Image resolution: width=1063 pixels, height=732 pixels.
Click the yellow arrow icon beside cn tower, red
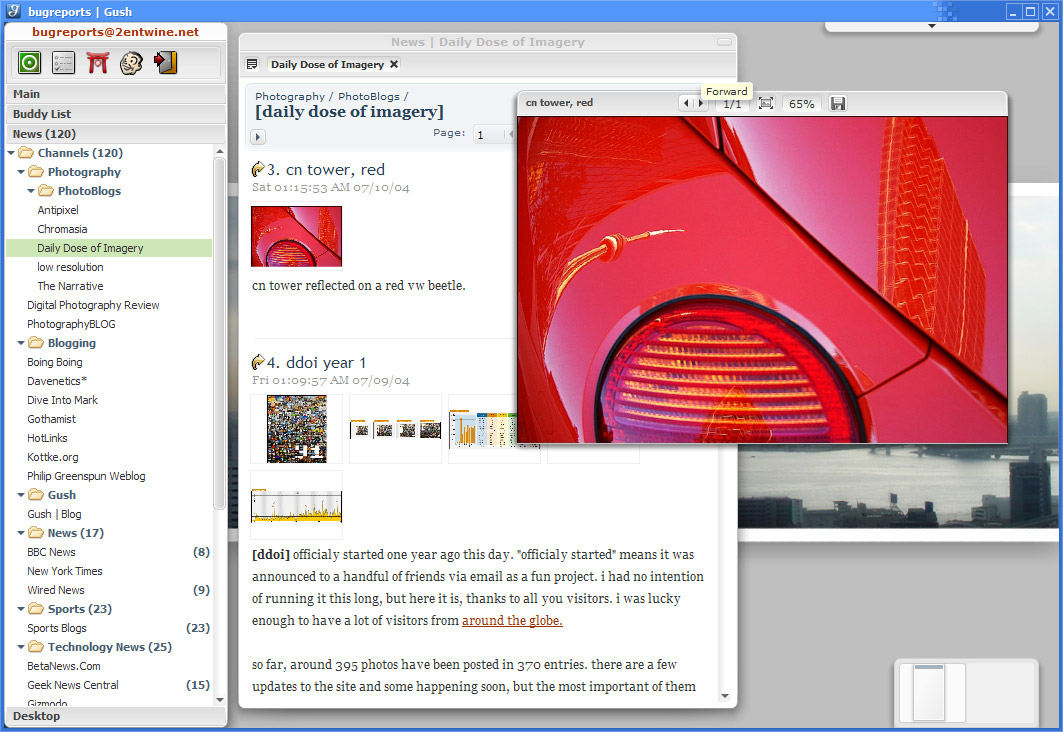pos(258,169)
